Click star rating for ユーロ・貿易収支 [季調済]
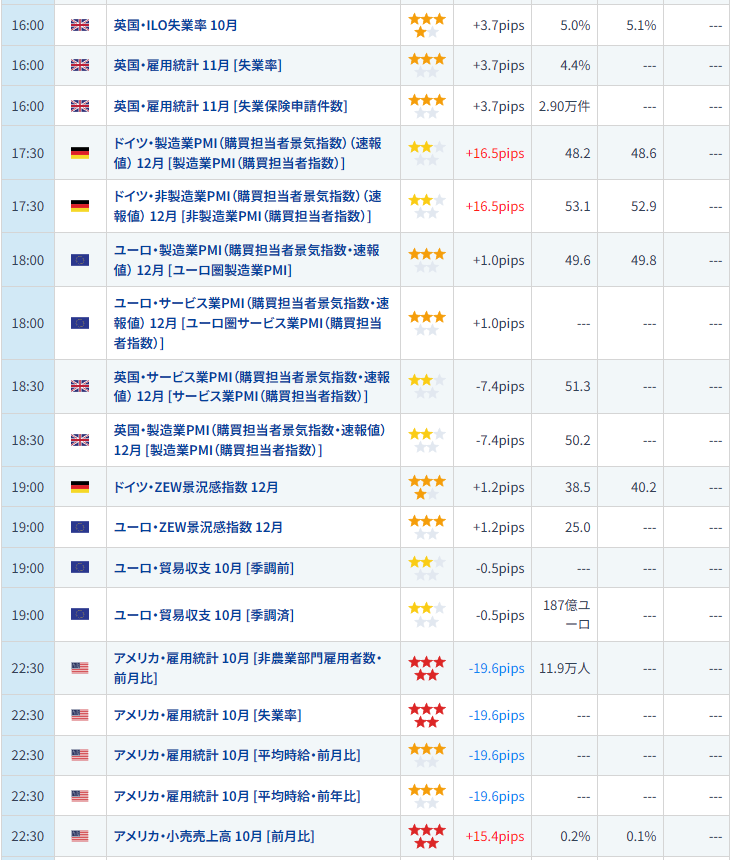This screenshot has width=732, height=860. [427, 614]
